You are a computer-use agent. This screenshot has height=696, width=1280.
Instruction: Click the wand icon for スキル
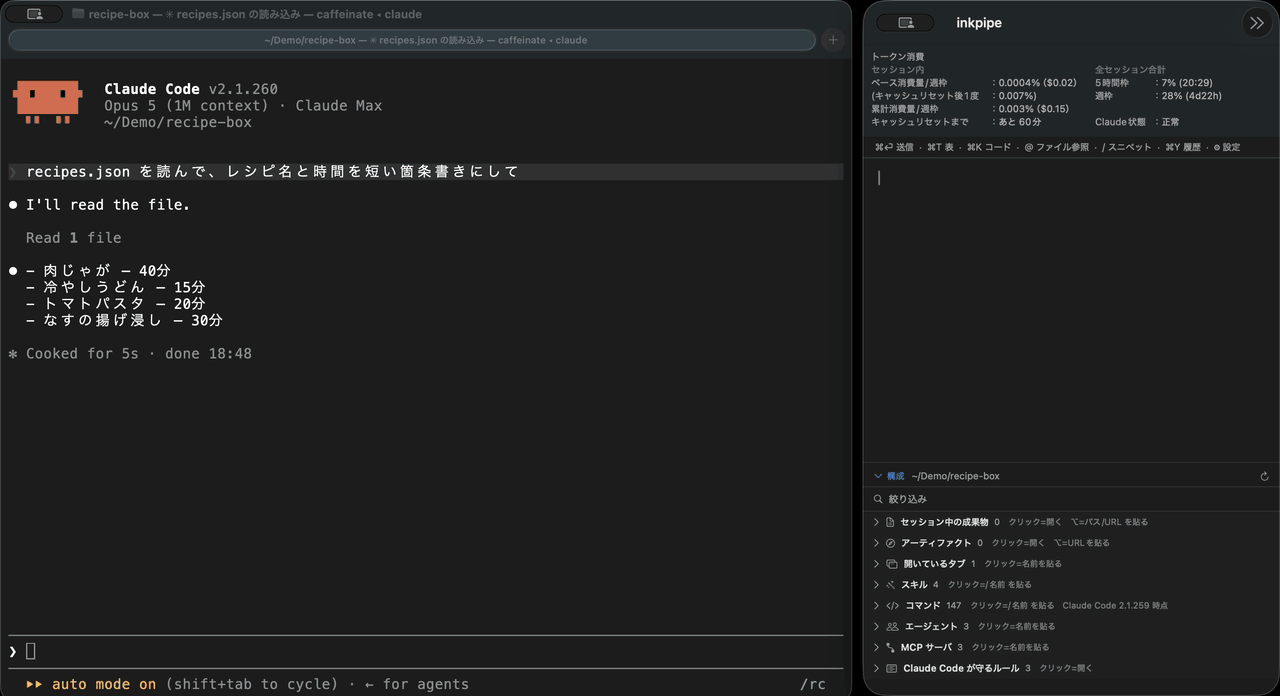point(890,585)
